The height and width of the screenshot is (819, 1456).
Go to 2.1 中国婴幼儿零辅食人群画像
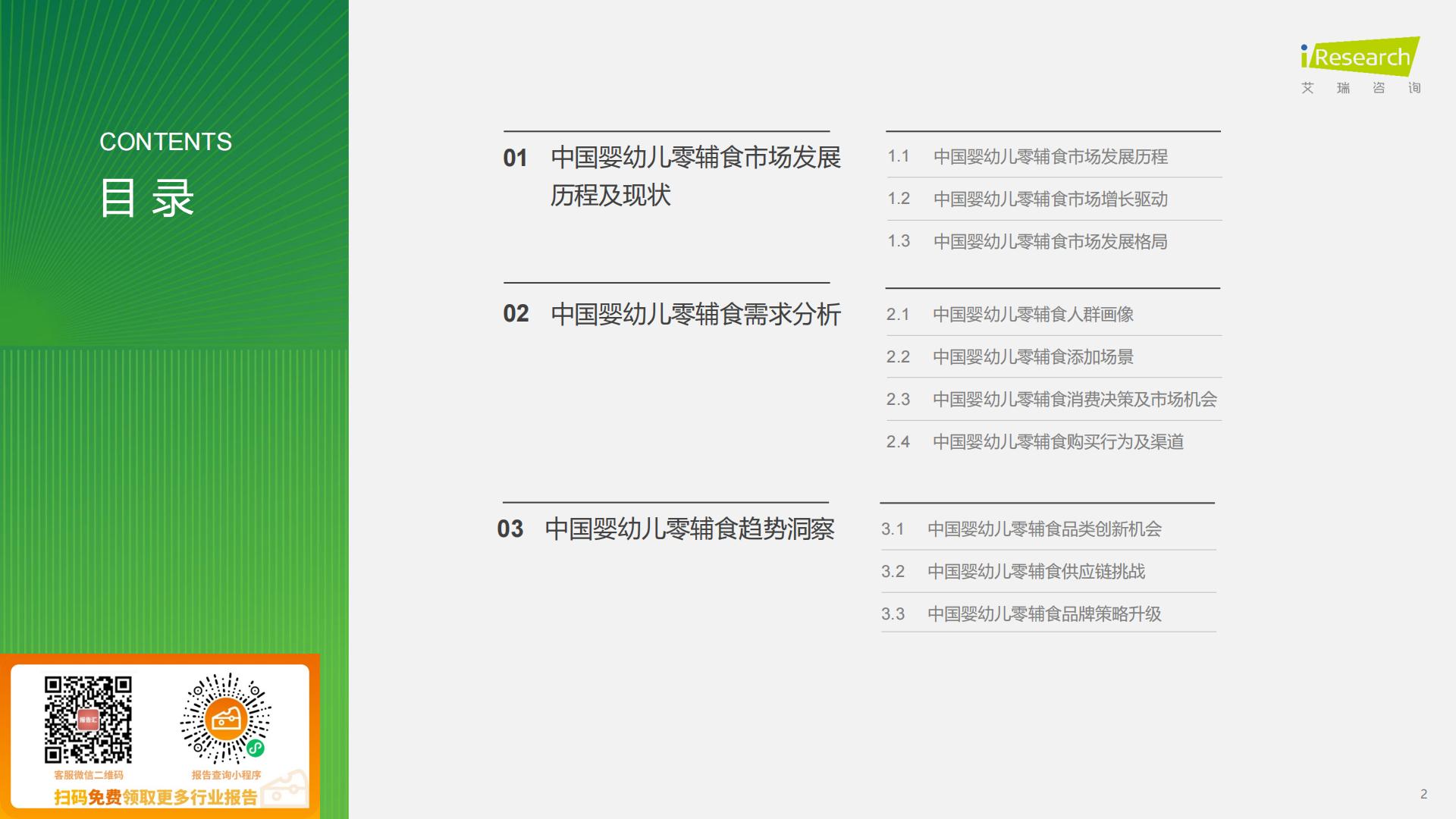1010,314
